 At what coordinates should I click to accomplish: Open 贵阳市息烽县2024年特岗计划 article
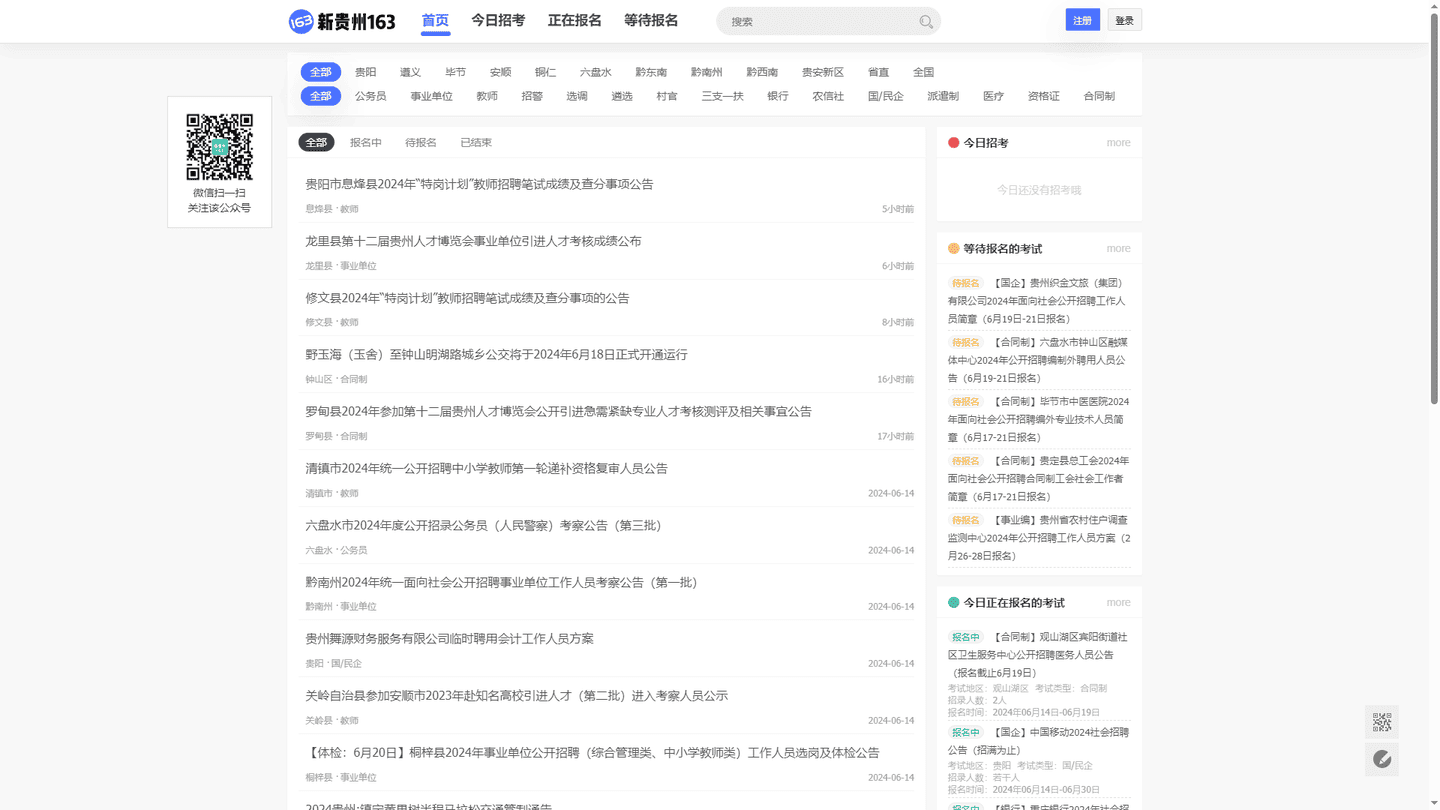pyautogui.click(x=479, y=184)
